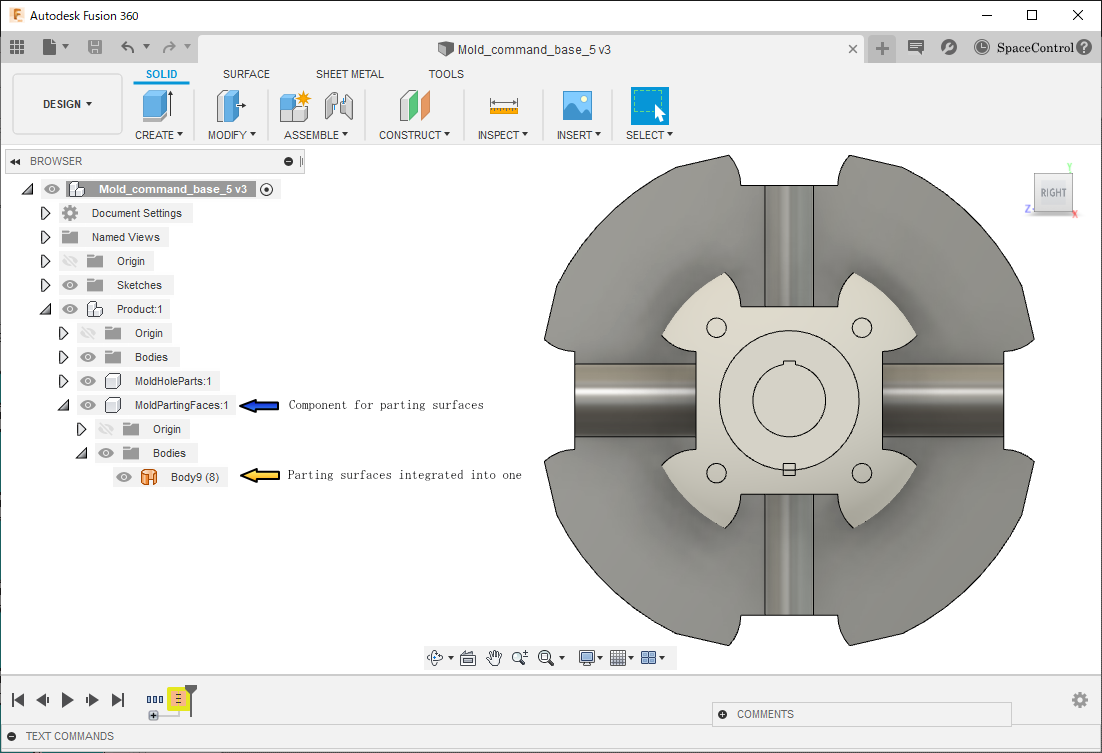Collapse the MoldPartingFaces:1 component

[x=63, y=405]
